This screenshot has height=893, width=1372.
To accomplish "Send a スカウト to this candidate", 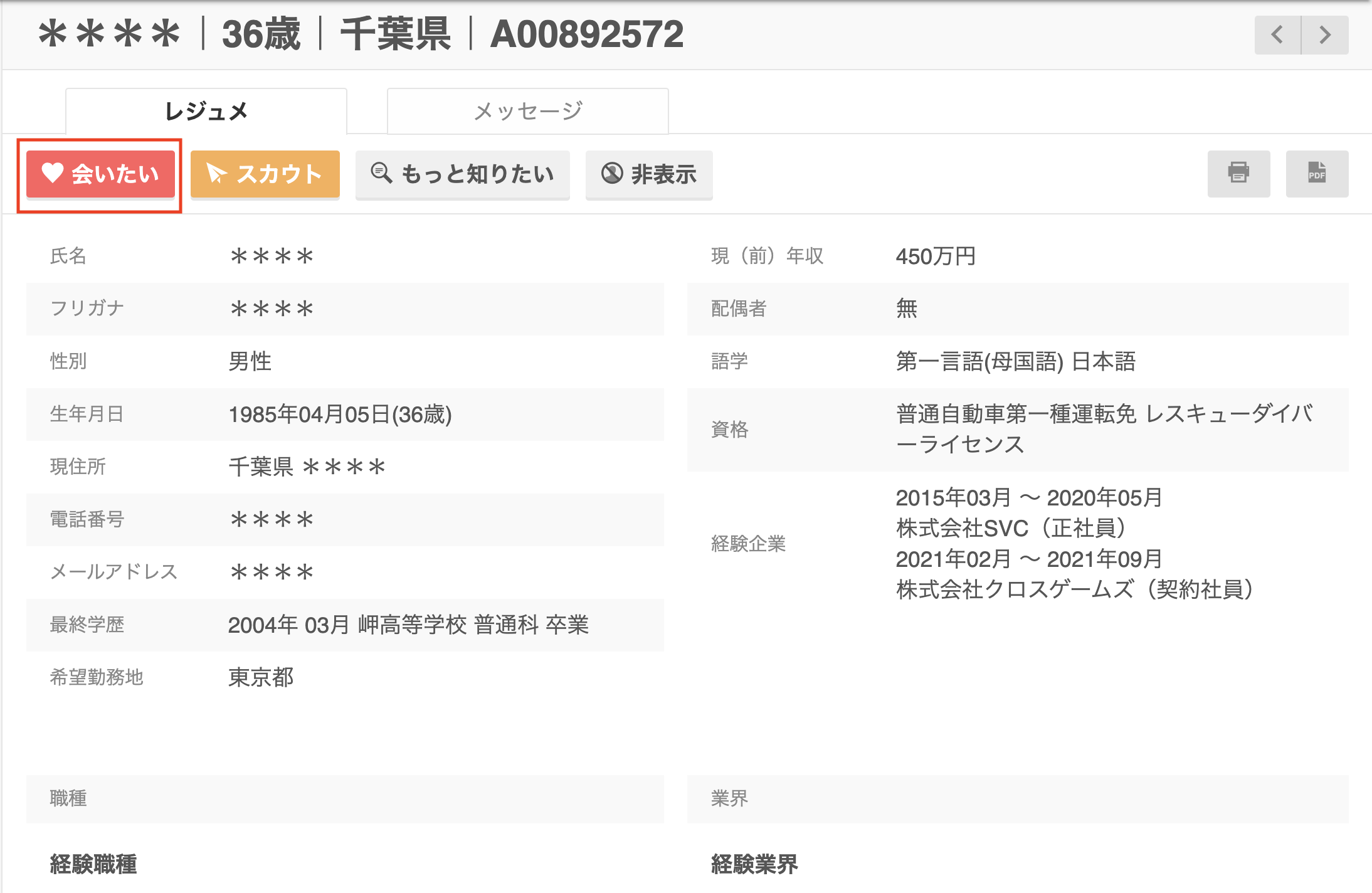I will [x=265, y=174].
